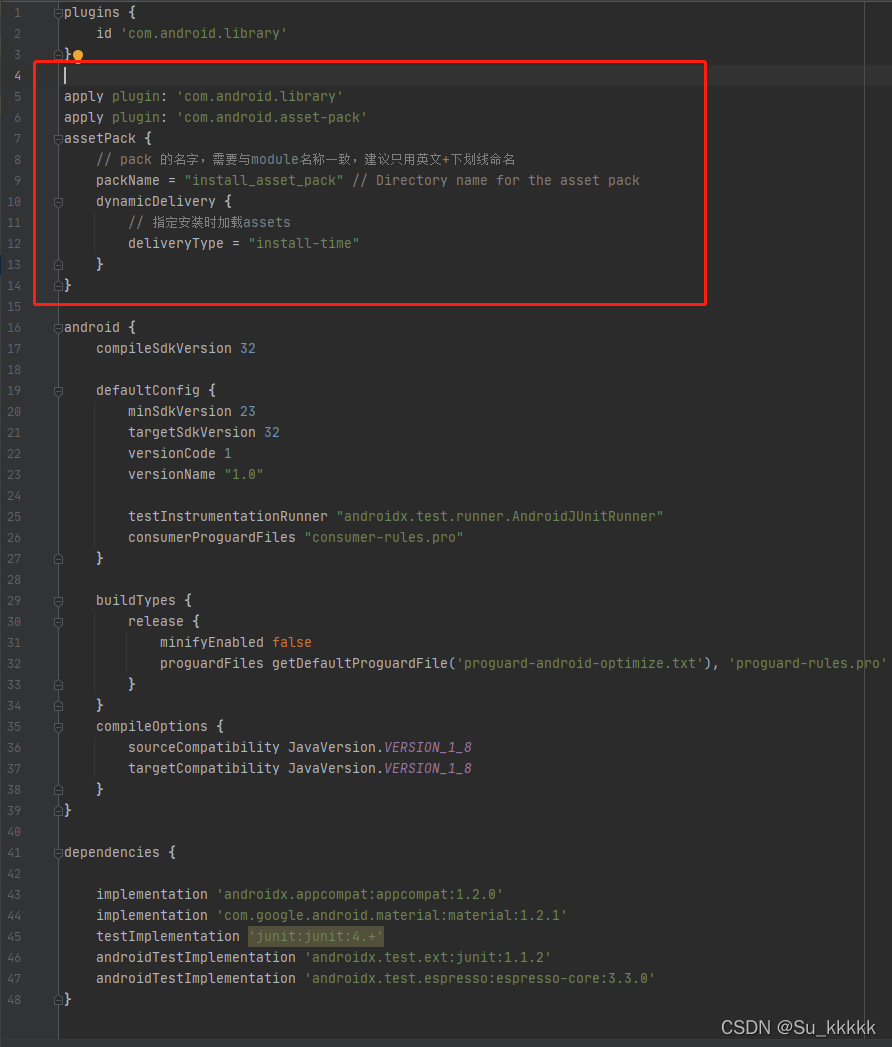Click highlighted 'junit:junit:4.+' string

(x=316, y=937)
